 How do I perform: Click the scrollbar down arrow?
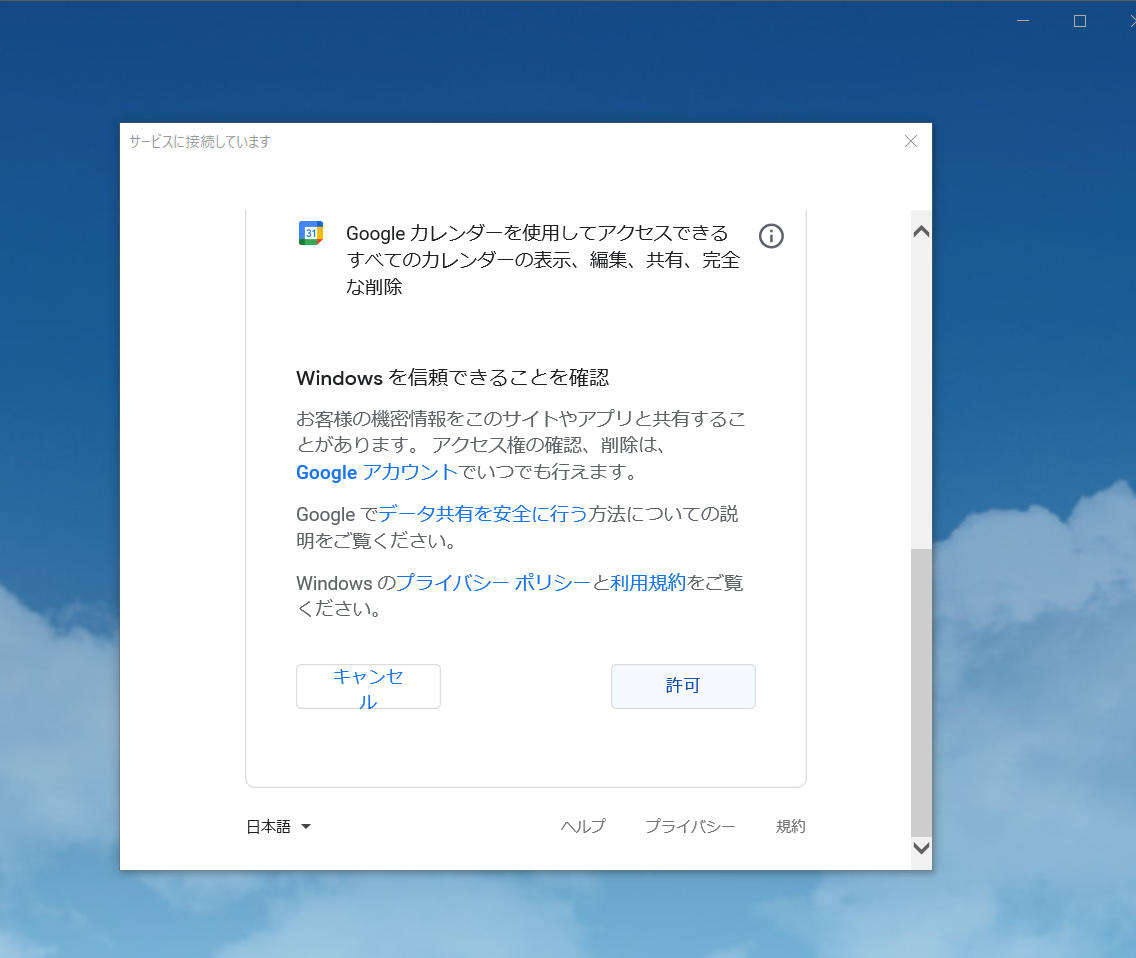922,848
